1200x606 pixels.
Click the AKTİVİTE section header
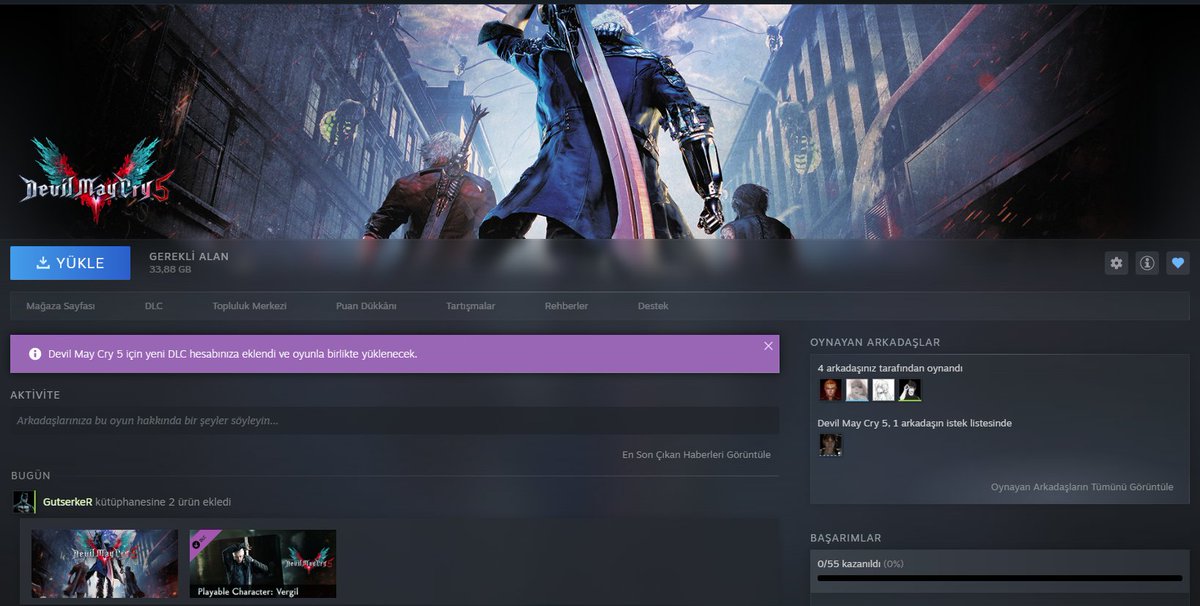point(35,395)
